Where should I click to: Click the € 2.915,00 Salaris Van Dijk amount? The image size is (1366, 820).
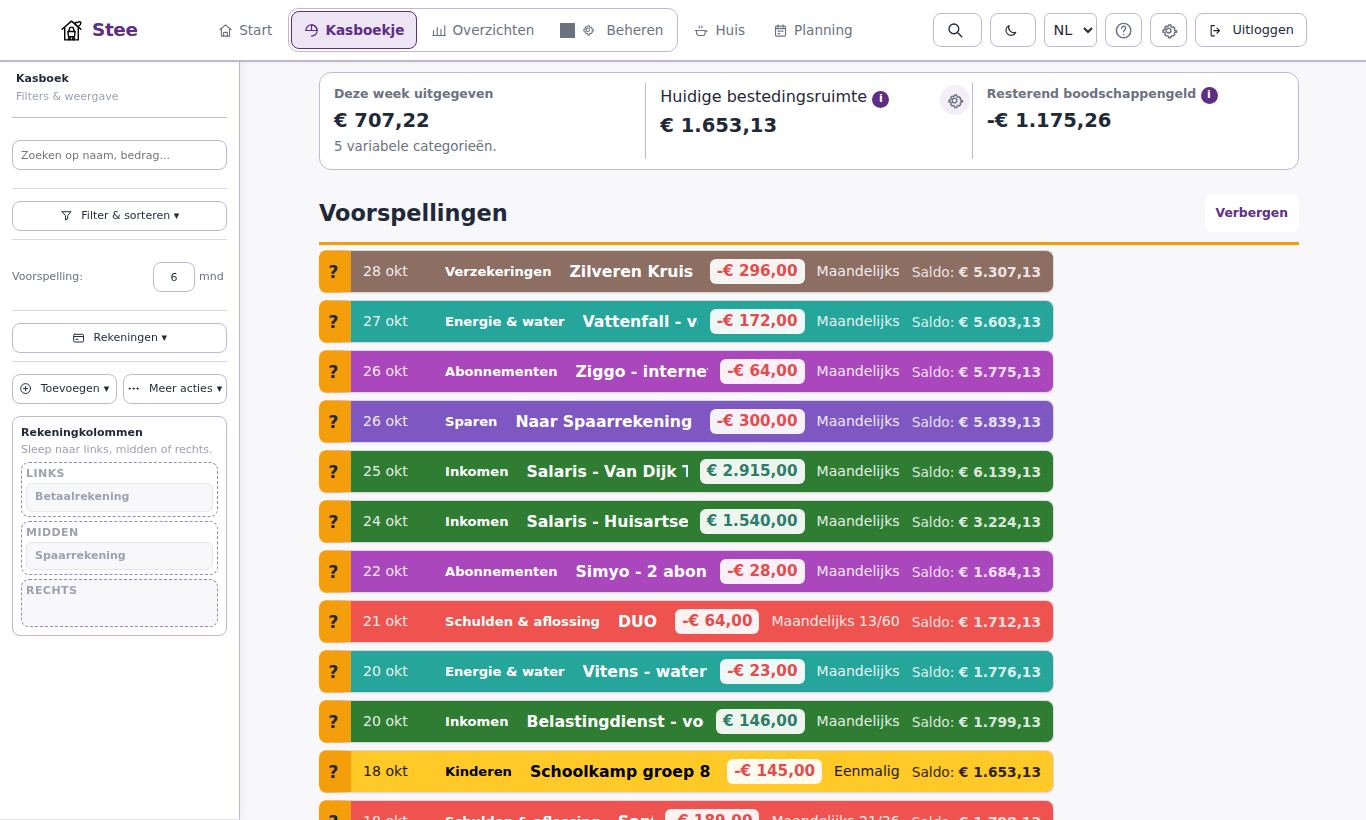pyautogui.click(x=752, y=471)
